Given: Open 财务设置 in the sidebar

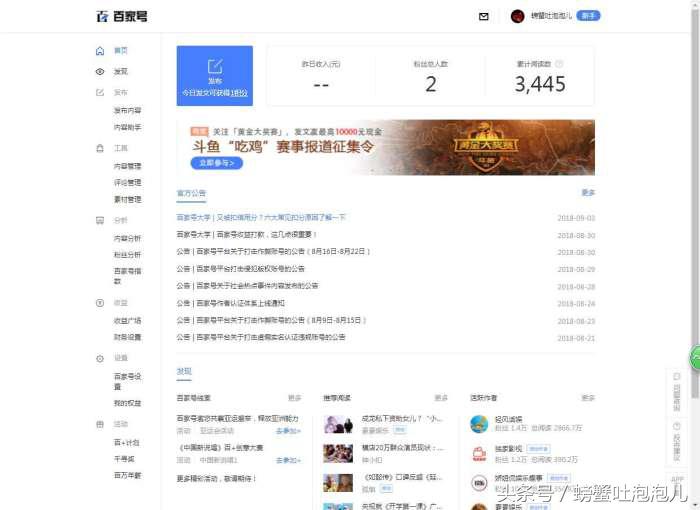Looking at the screenshot, I should [x=128, y=337].
